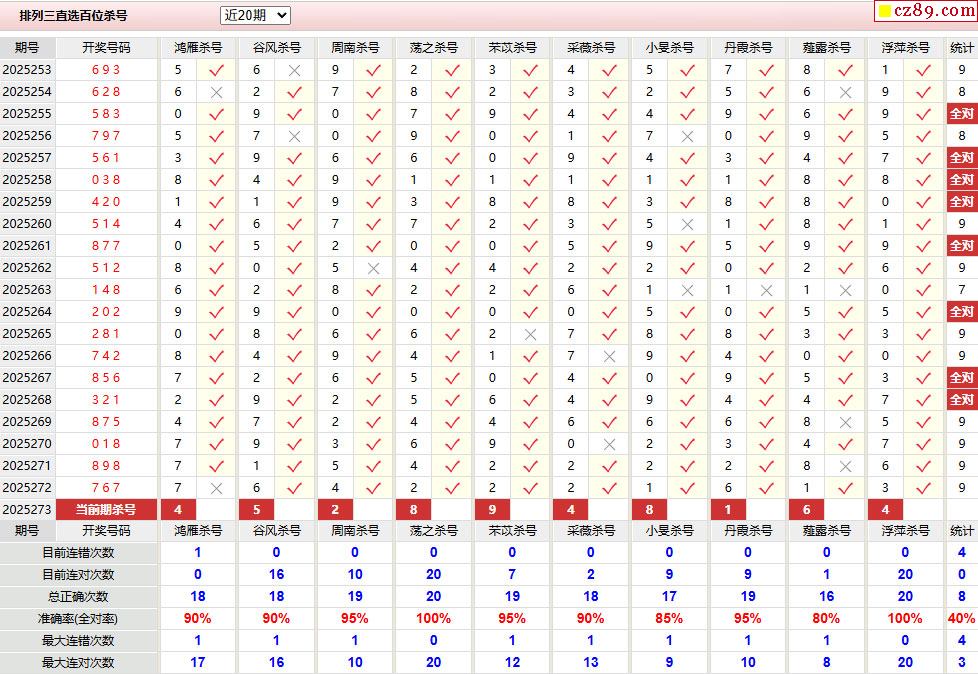Click the 最大连对次数 value 13 for 采薇杀号

591,662
